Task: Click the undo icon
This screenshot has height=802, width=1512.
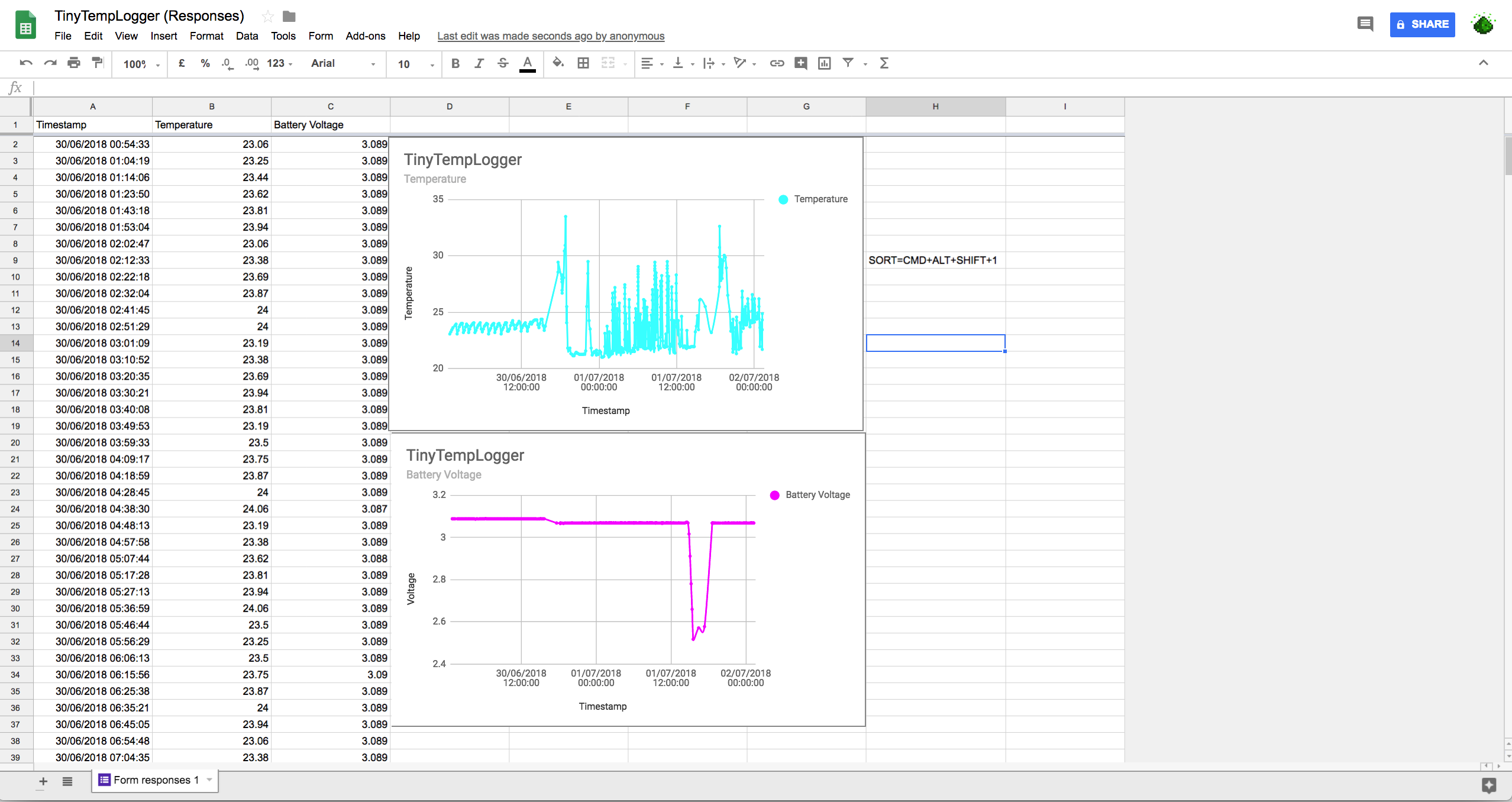Action: coord(26,63)
